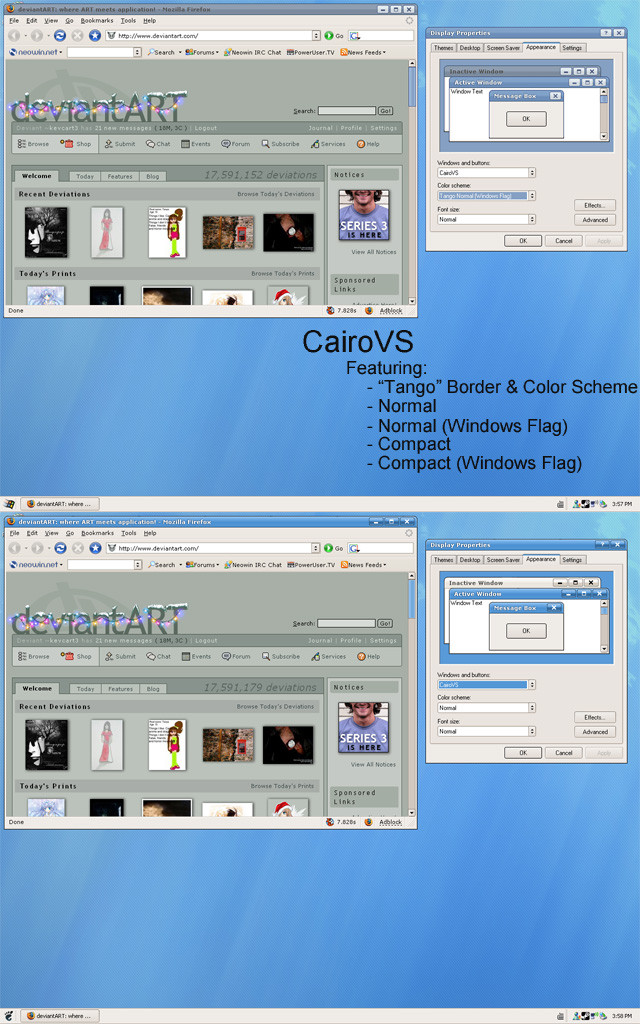Click Reload icon in lower Firefox window
The height and width of the screenshot is (1024, 640).
click(x=60, y=548)
